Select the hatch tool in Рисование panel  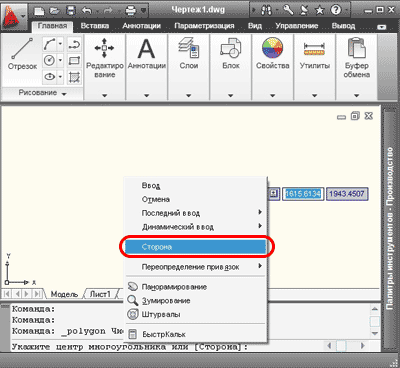pyautogui.click(x=74, y=77)
